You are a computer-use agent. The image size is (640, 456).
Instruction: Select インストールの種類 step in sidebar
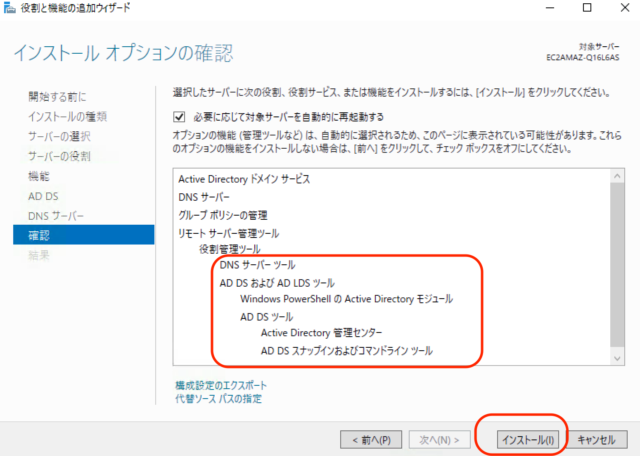[x=67, y=117]
